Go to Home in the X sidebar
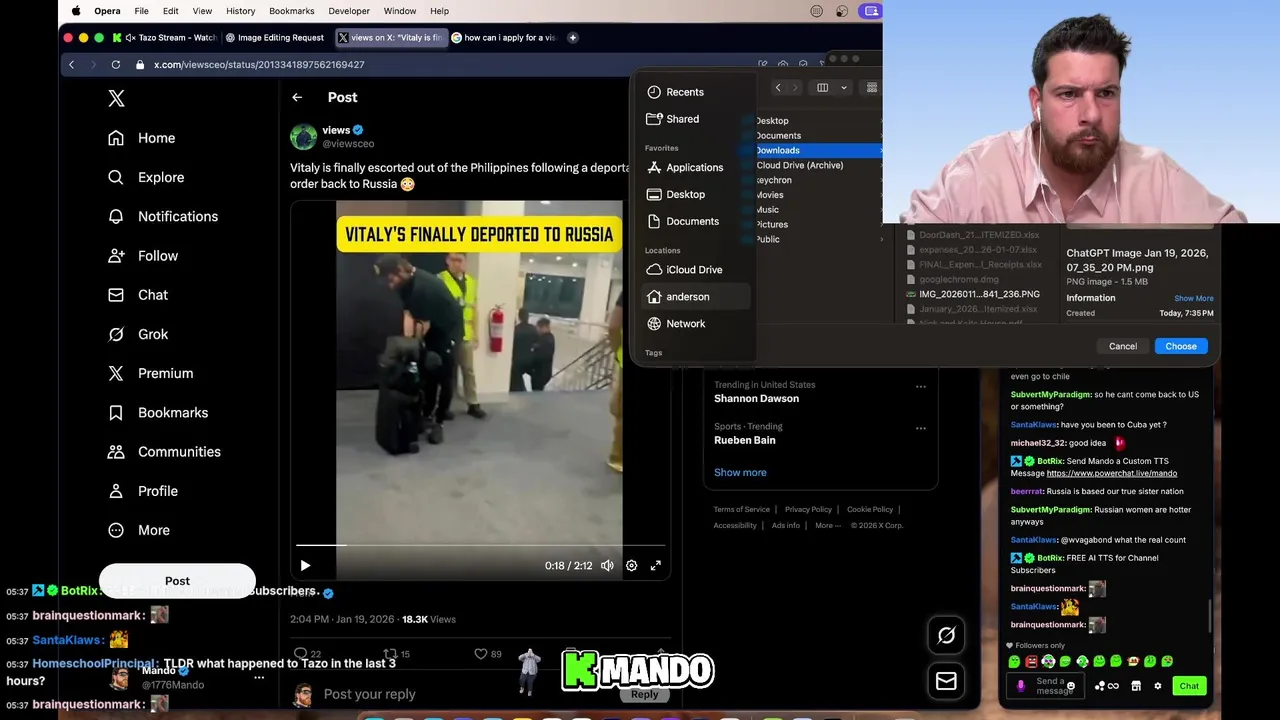Image resolution: width=1280 pixels, height=720 pixels. [141, 138]
